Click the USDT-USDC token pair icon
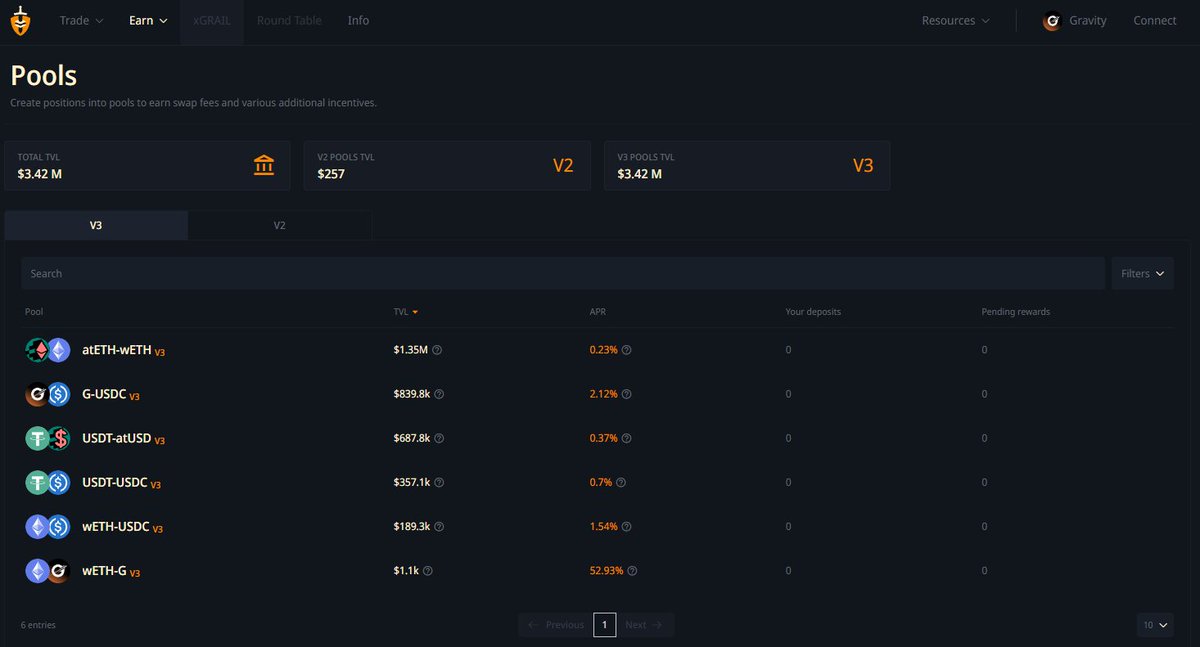 tap(48, 482)
